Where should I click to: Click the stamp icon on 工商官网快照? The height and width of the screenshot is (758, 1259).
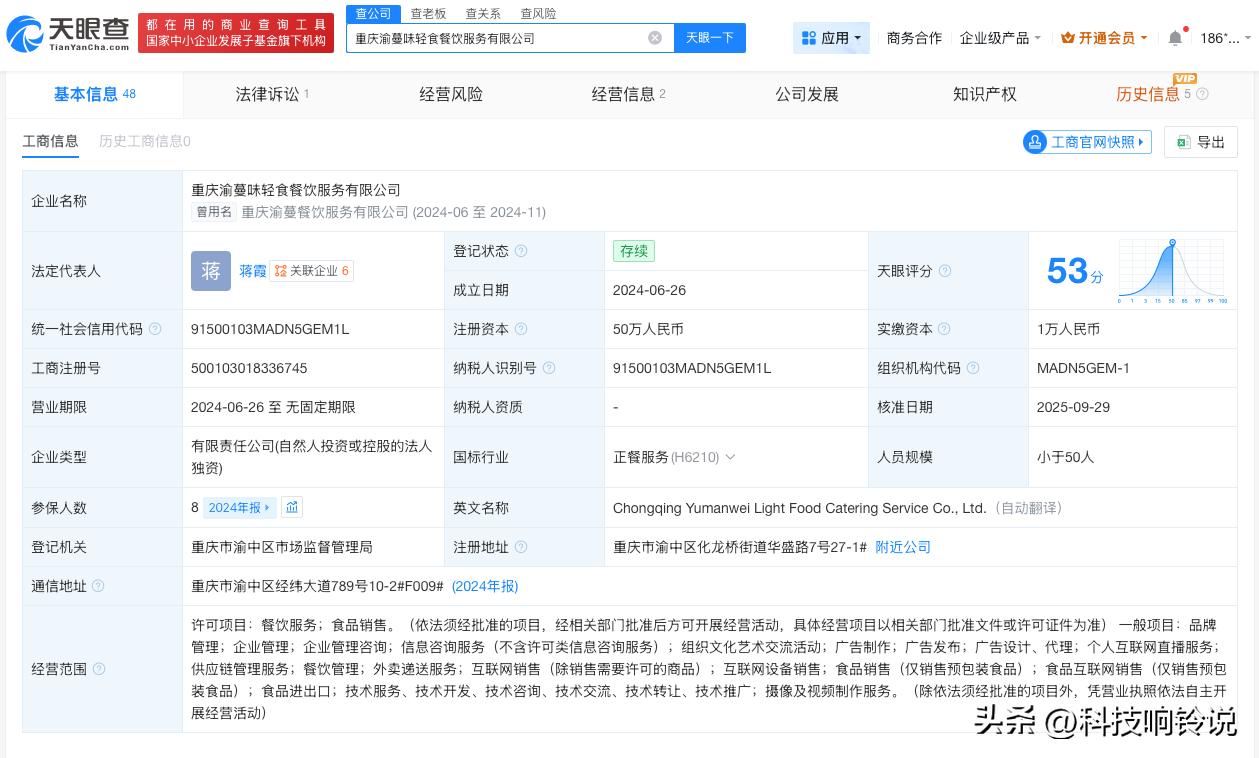coord(1035,142)
